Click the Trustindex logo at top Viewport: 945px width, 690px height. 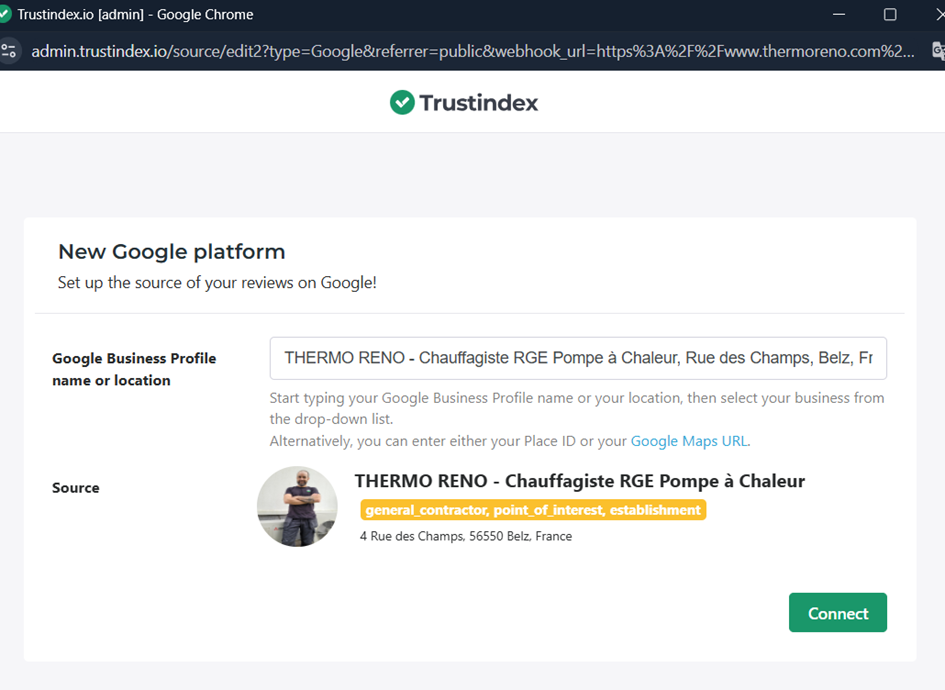click(463, 102)
